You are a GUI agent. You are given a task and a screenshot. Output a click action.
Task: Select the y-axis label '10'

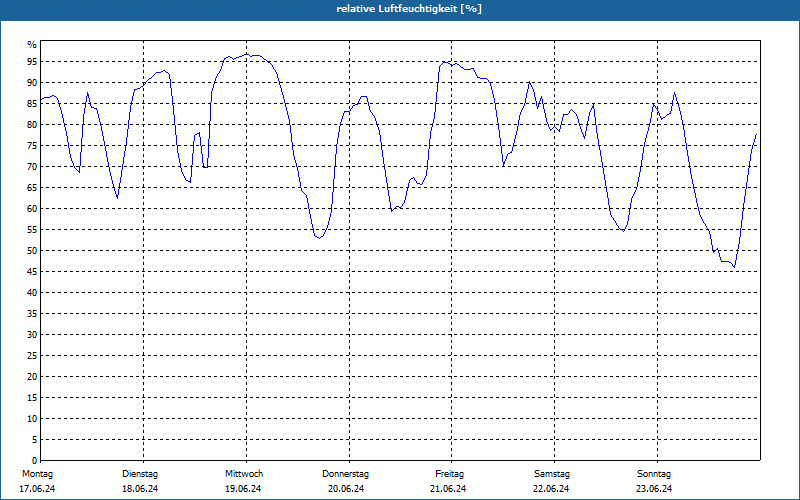(x=32, y=418)
